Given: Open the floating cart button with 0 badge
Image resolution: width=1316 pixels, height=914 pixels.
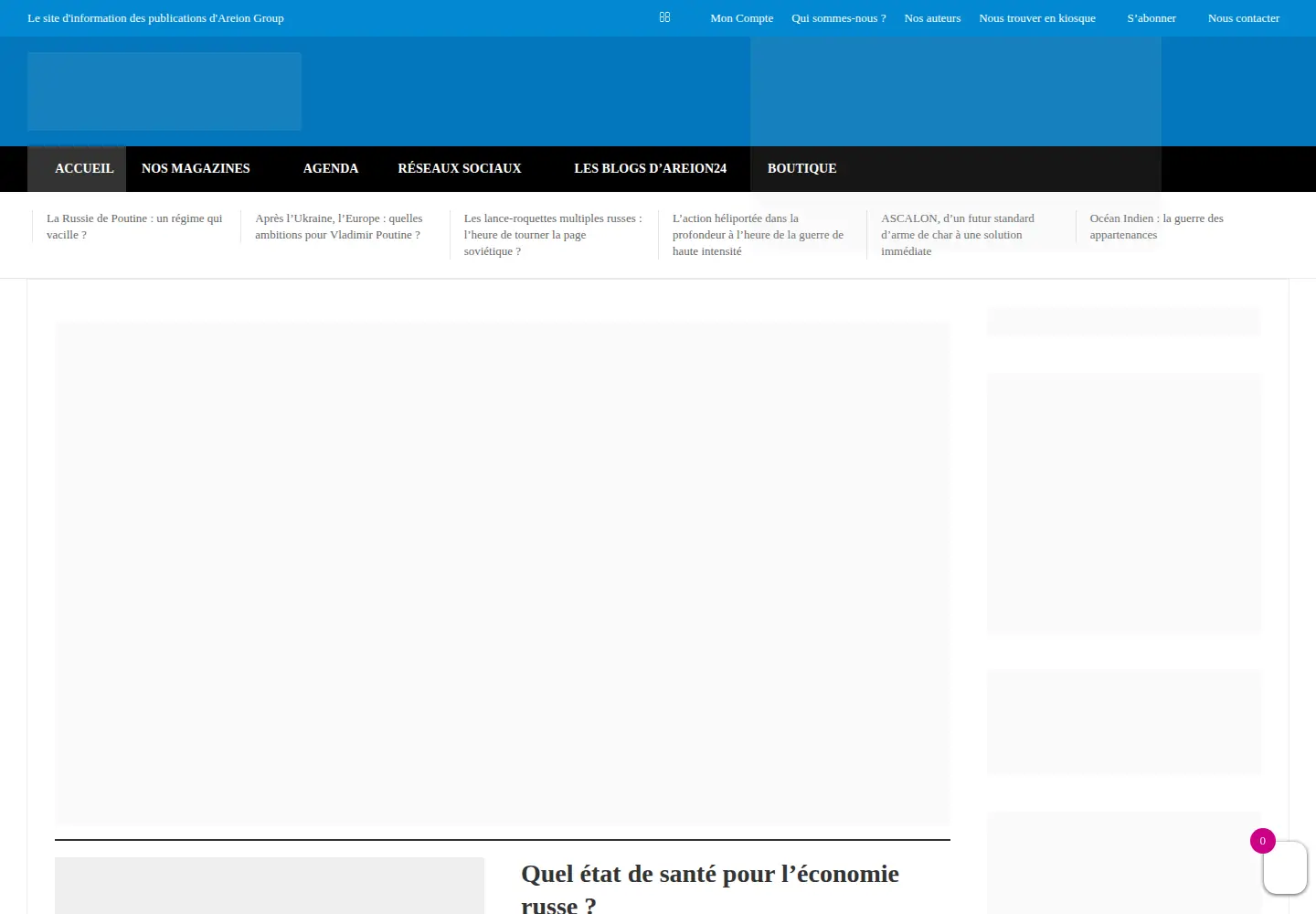Looking at the screenshot, I should point(1285,867).
